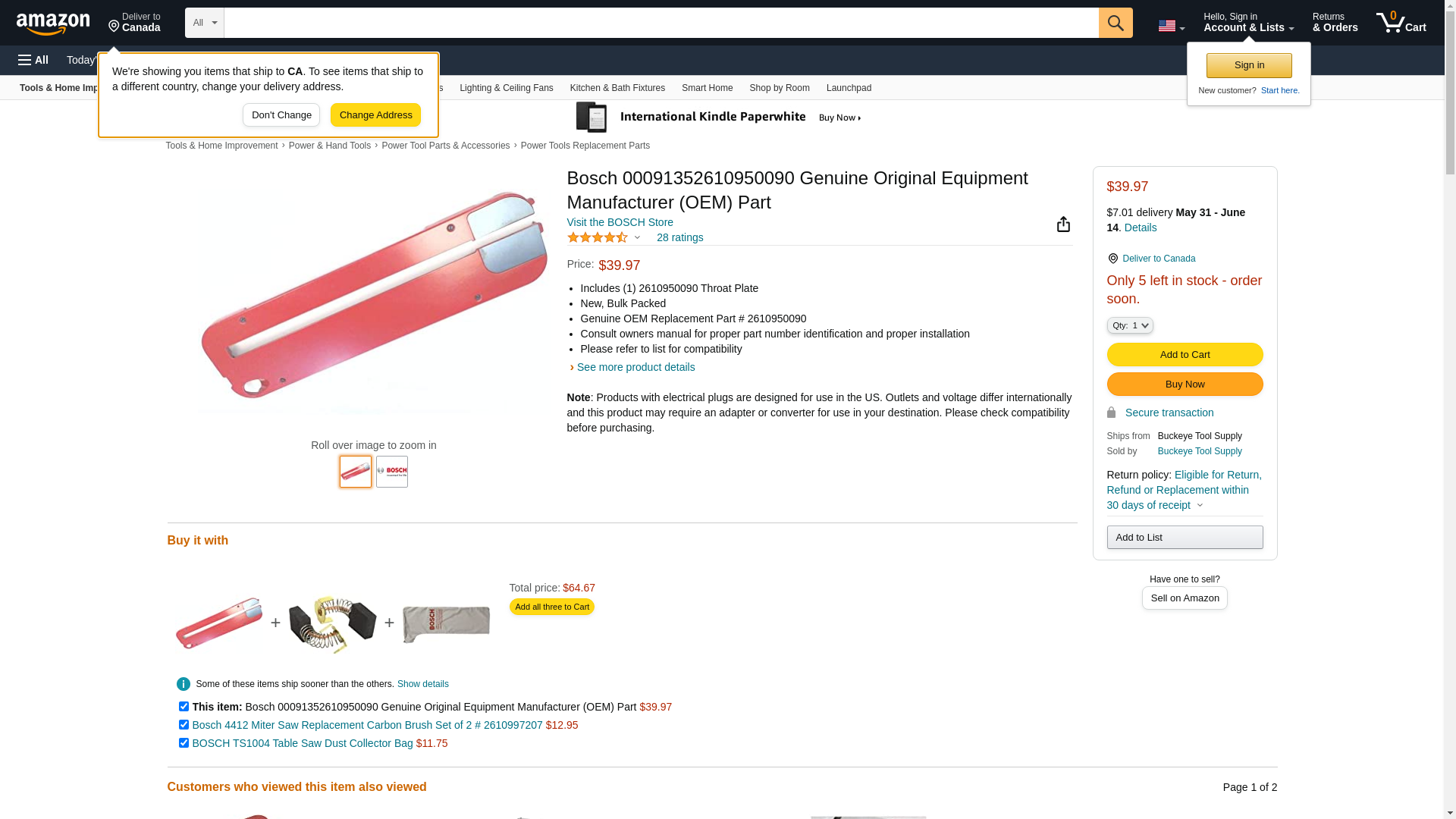Select the Bosch logo product thumbnail
This screenshot has height=819, width=1456.
392,472
